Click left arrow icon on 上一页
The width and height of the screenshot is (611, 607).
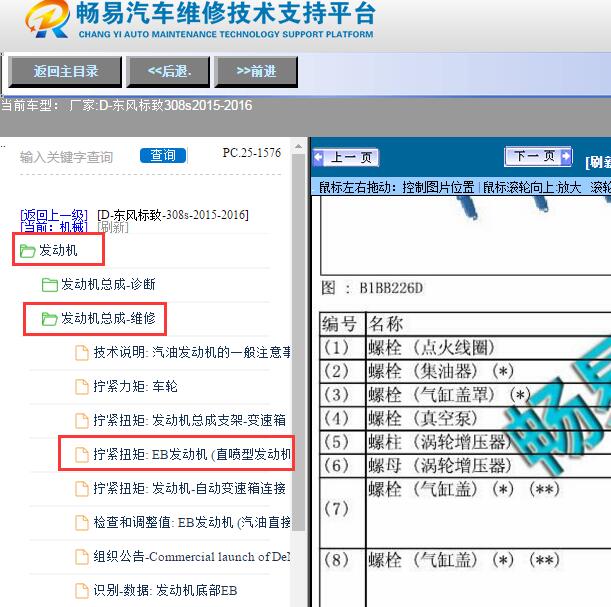pyautogui.click(x=318, y=158)
